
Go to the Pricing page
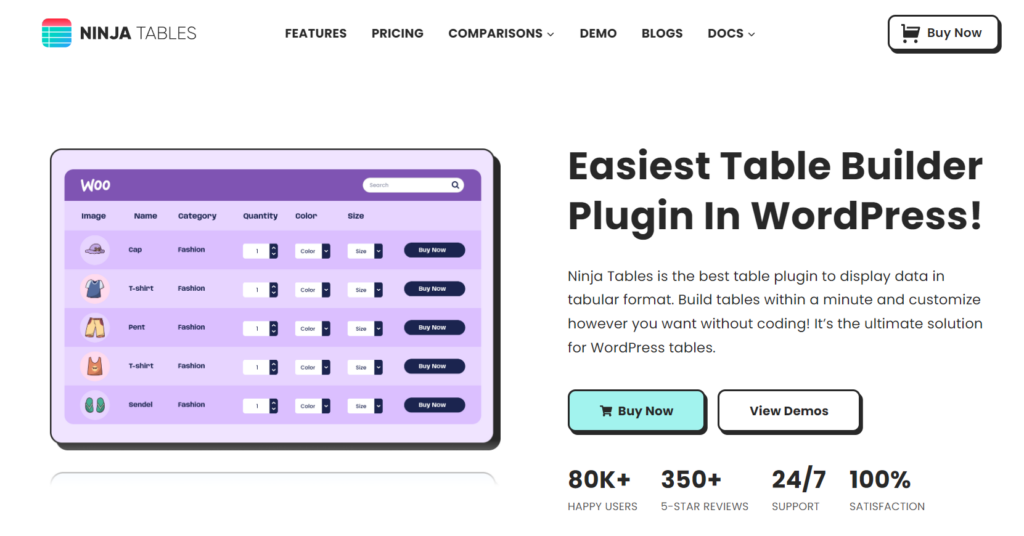pos(397,33)
